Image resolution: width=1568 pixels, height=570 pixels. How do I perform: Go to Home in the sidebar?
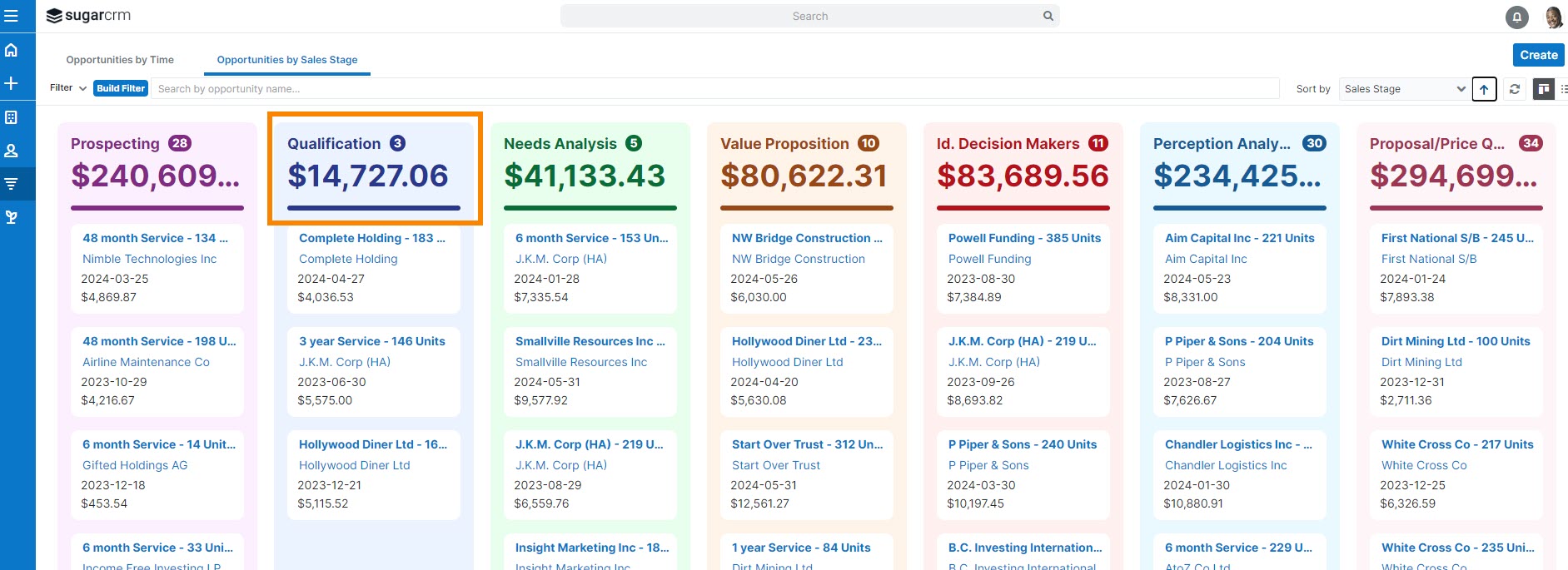pyautogui.click(x=12, y=50)
